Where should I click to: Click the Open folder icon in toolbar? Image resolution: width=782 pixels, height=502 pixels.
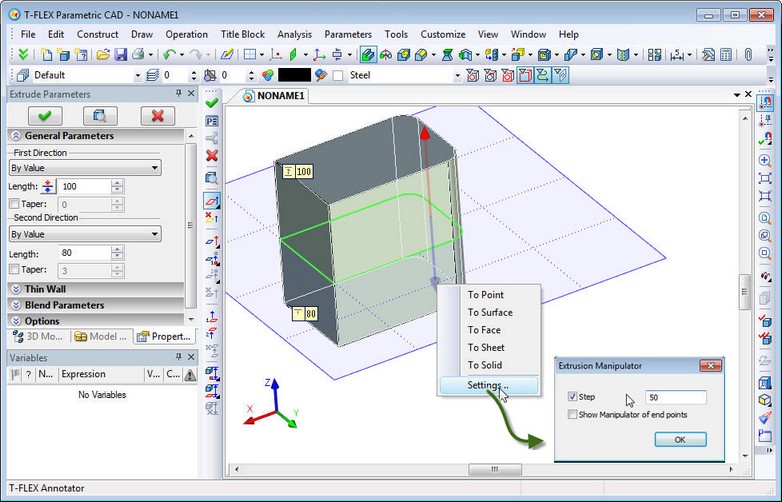coord(102,55)
